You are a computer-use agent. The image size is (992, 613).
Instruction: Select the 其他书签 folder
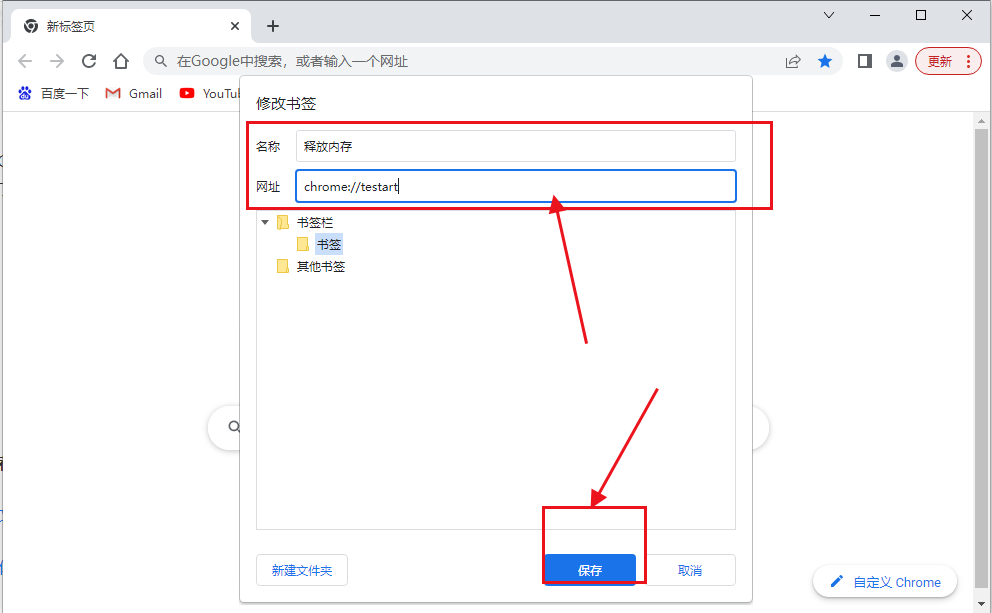tap(311, 266)
